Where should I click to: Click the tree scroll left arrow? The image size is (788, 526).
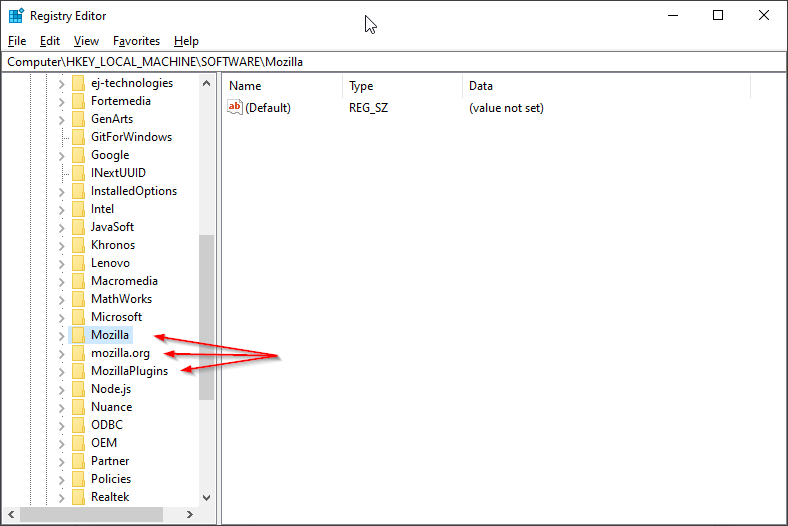[11, 514]
